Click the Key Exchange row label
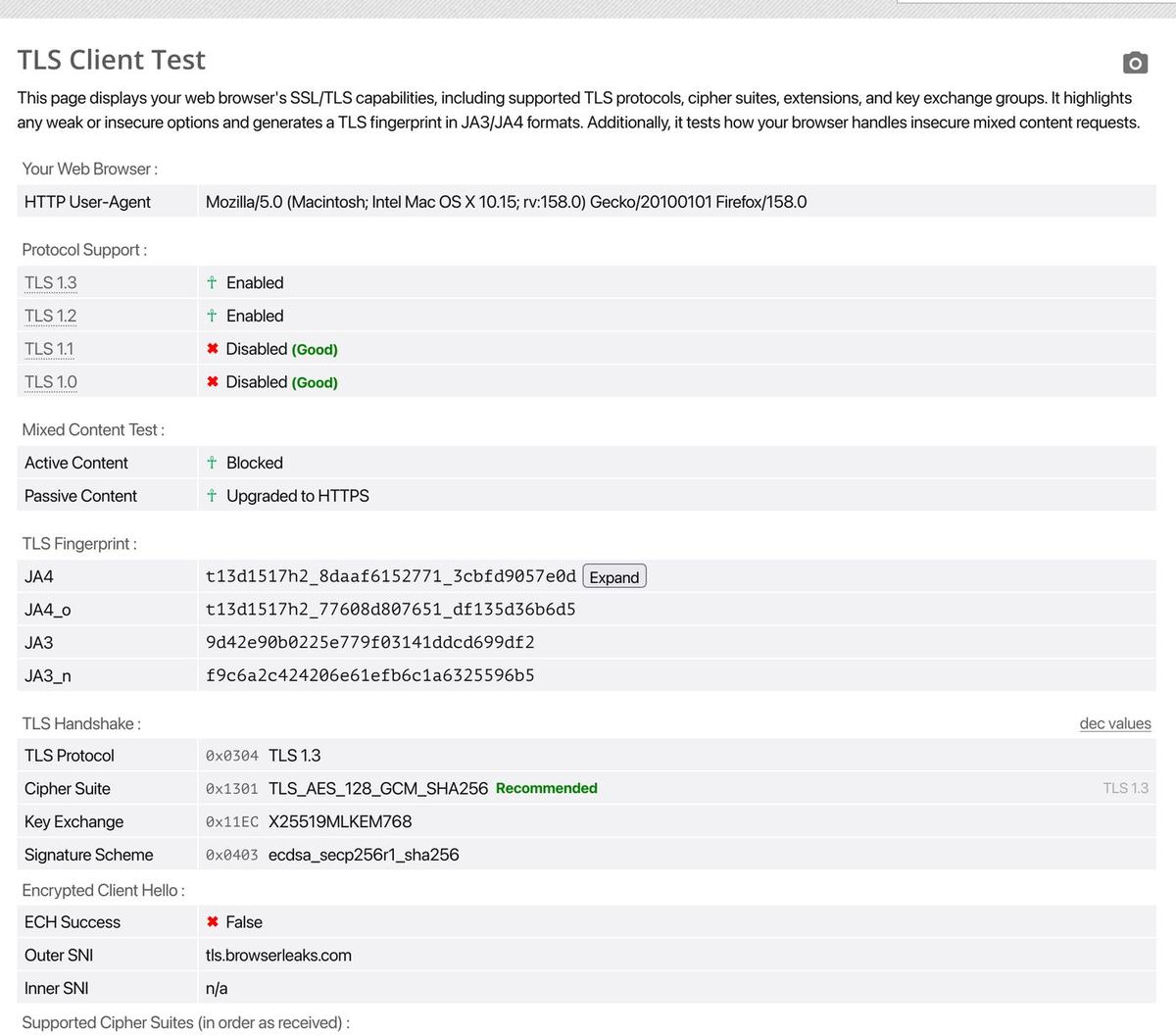This screenshot has height=1035, width=1176. 74,821
